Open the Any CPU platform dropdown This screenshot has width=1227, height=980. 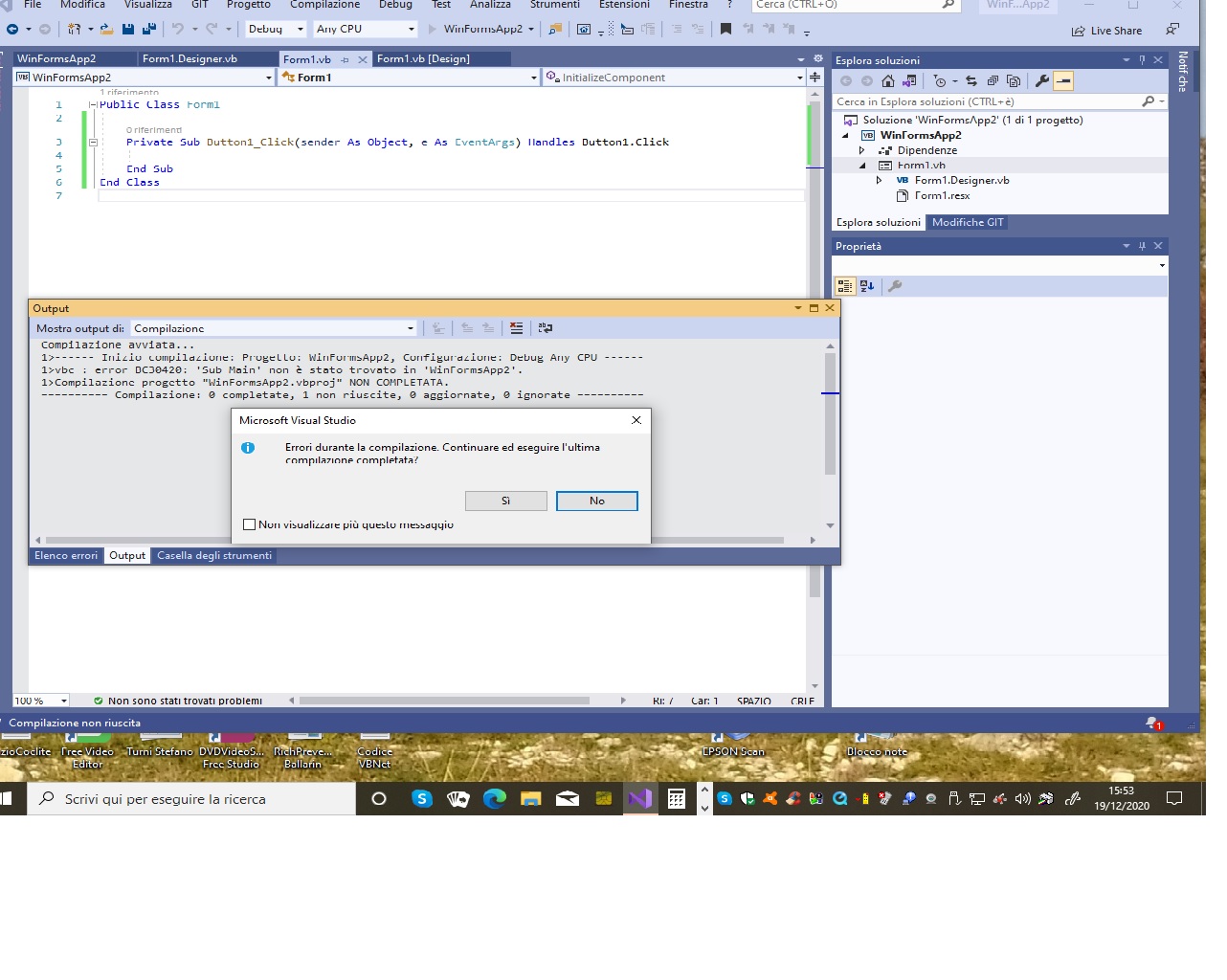coord(366,29)
